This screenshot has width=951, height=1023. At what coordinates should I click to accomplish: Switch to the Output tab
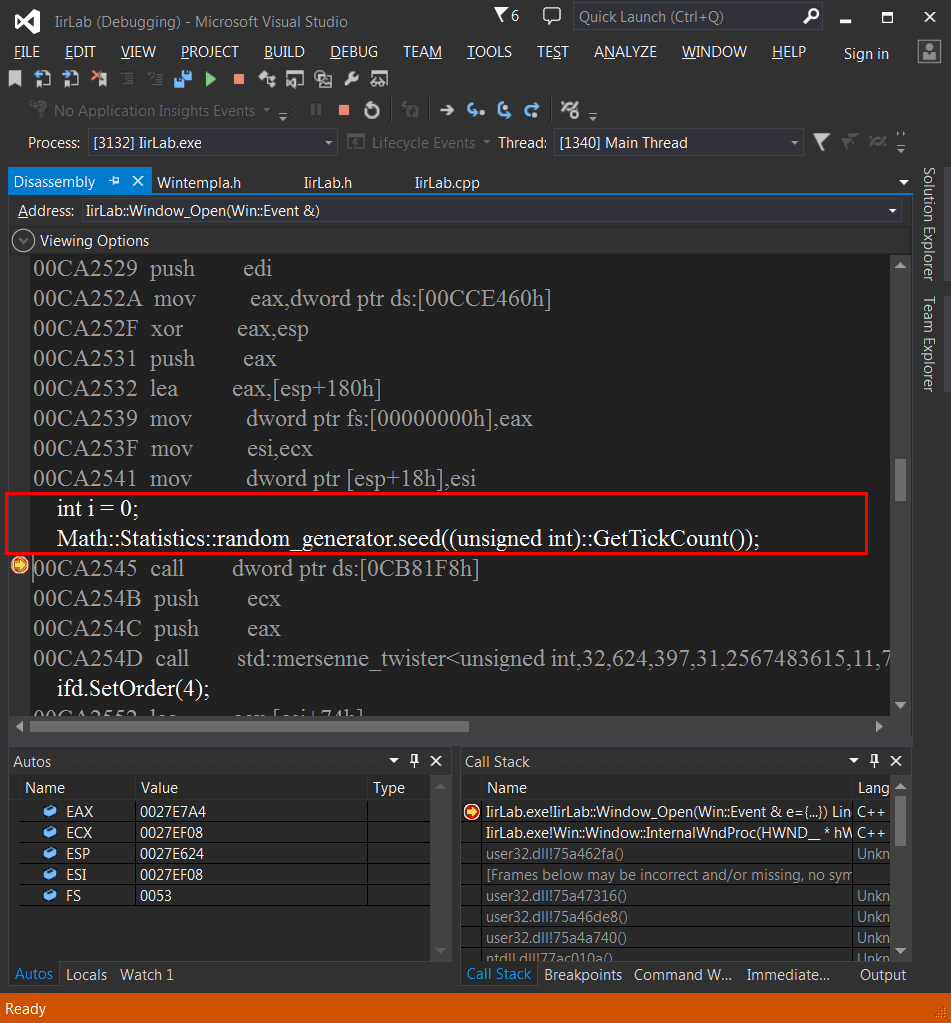(883, 975)
